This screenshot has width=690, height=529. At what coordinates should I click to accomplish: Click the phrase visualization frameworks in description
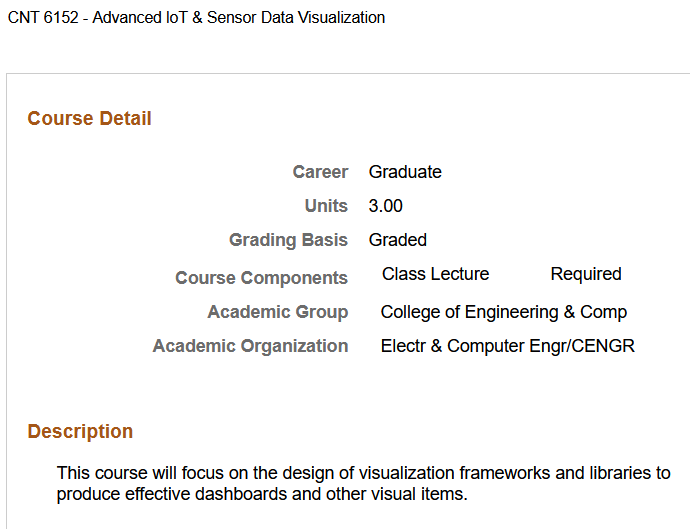[468, 473]
